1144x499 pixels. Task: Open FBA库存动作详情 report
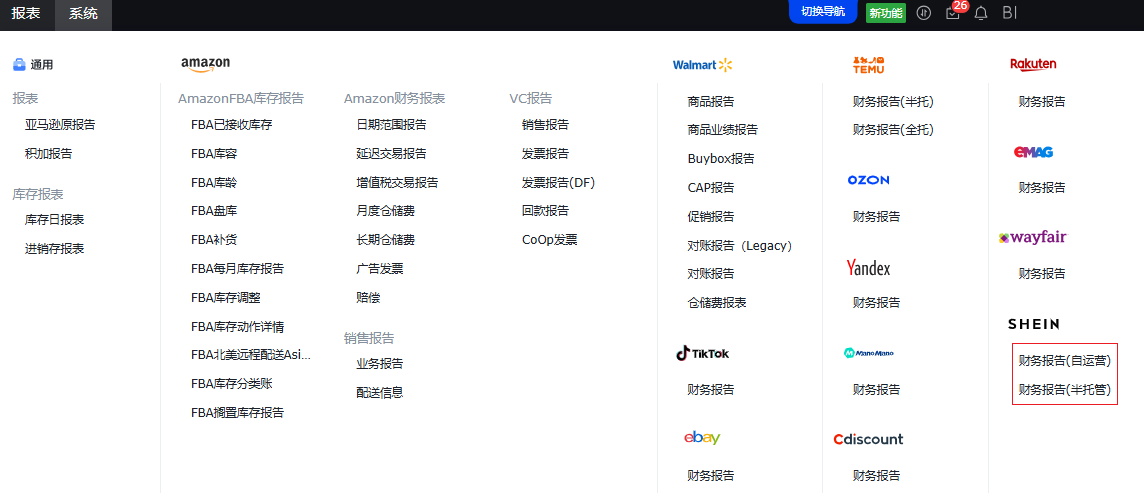pos(237,326)
